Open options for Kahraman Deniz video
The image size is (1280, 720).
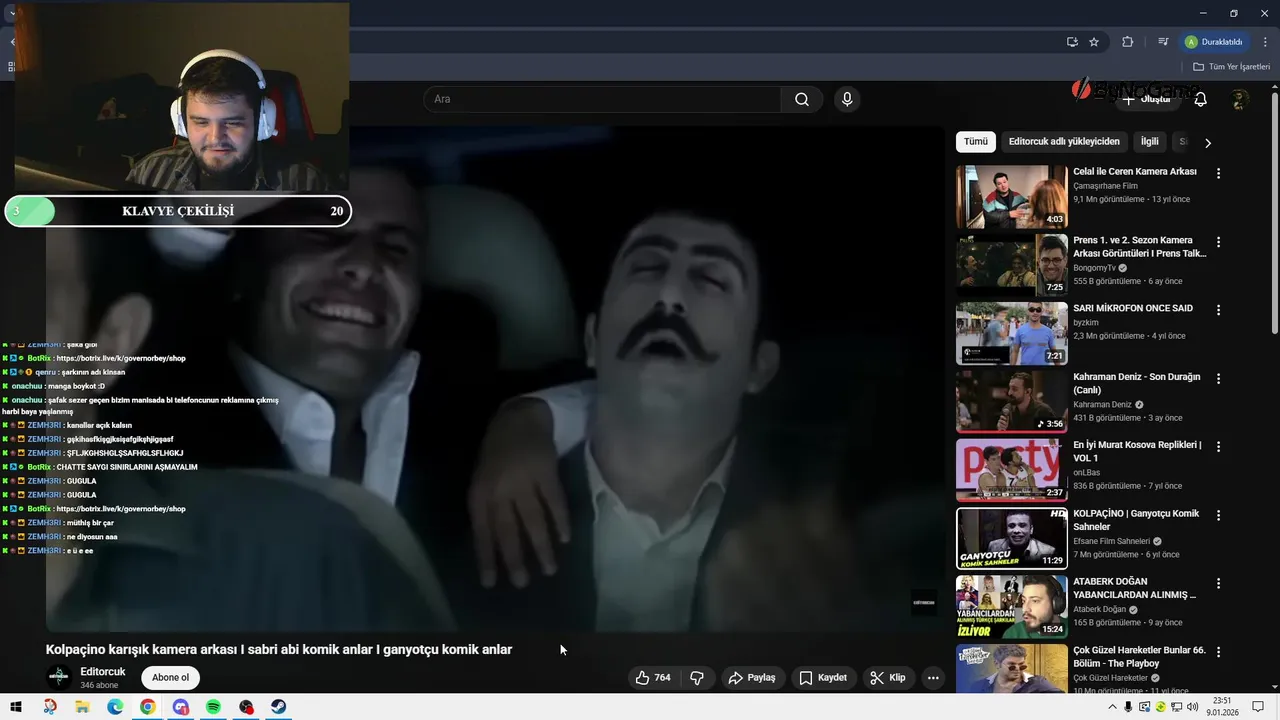(1218, 379)
